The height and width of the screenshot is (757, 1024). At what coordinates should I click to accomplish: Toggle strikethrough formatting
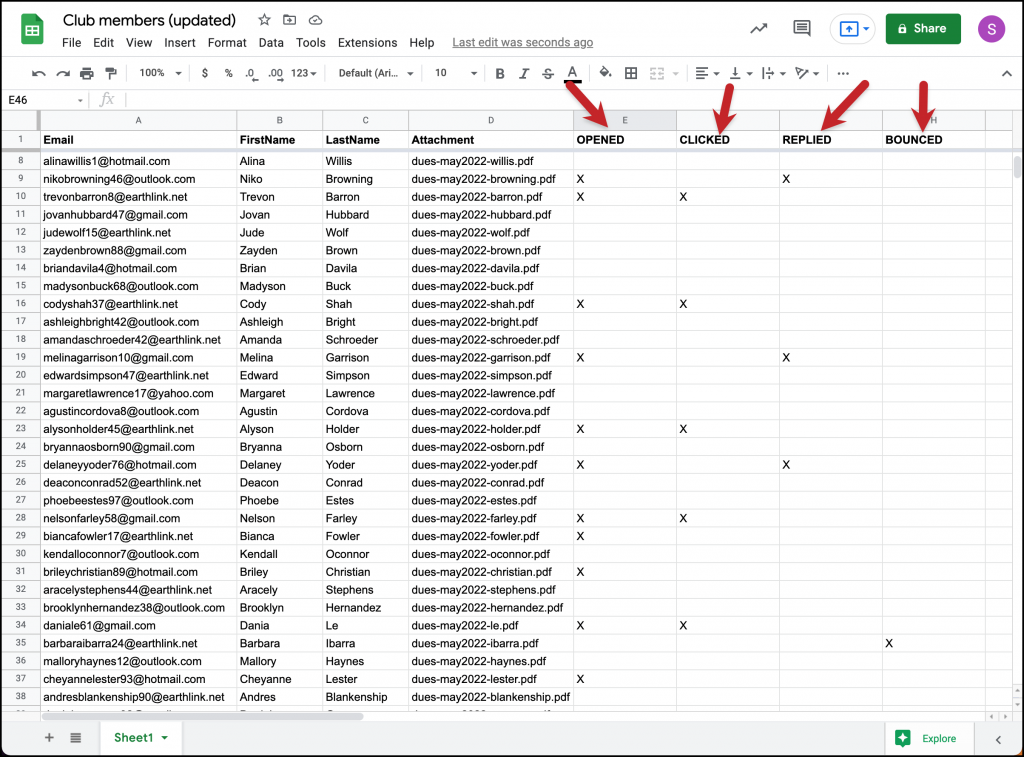coord(546,73)
